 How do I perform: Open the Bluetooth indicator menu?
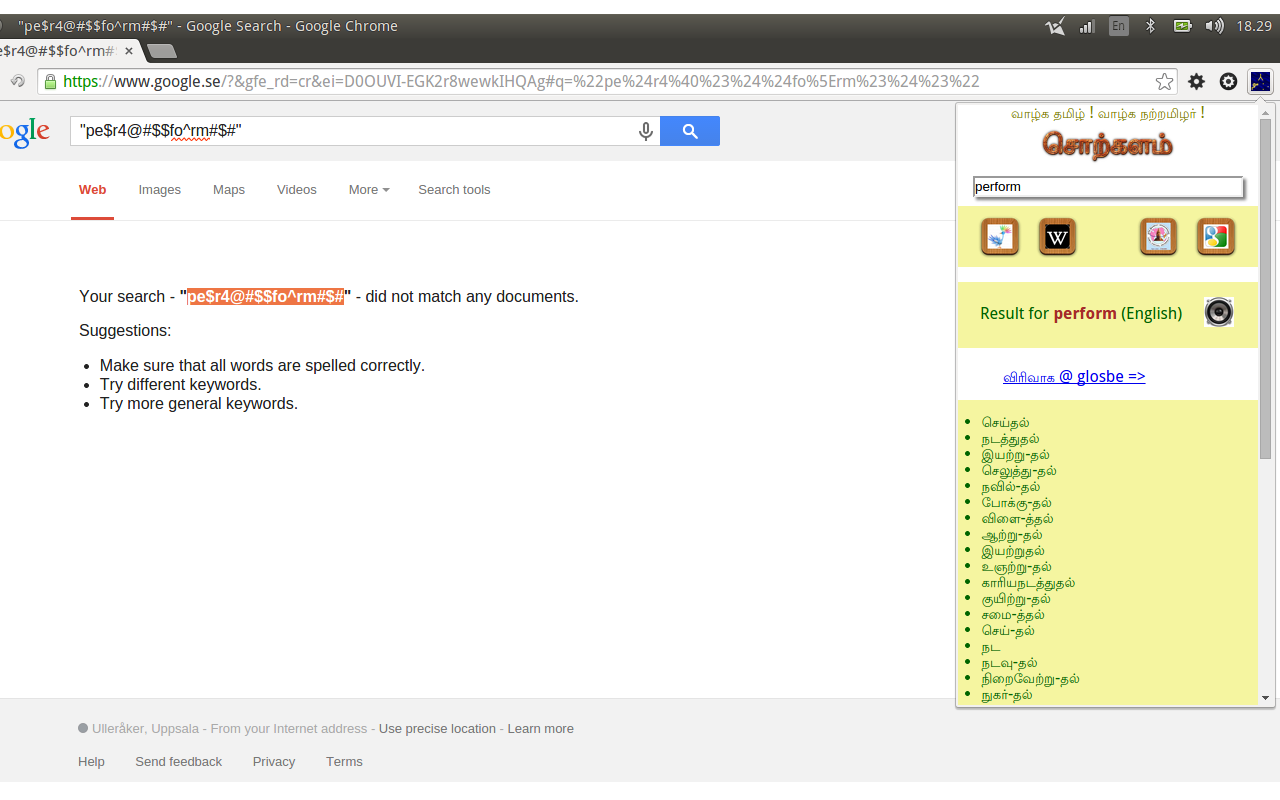tap(1150, 27)
